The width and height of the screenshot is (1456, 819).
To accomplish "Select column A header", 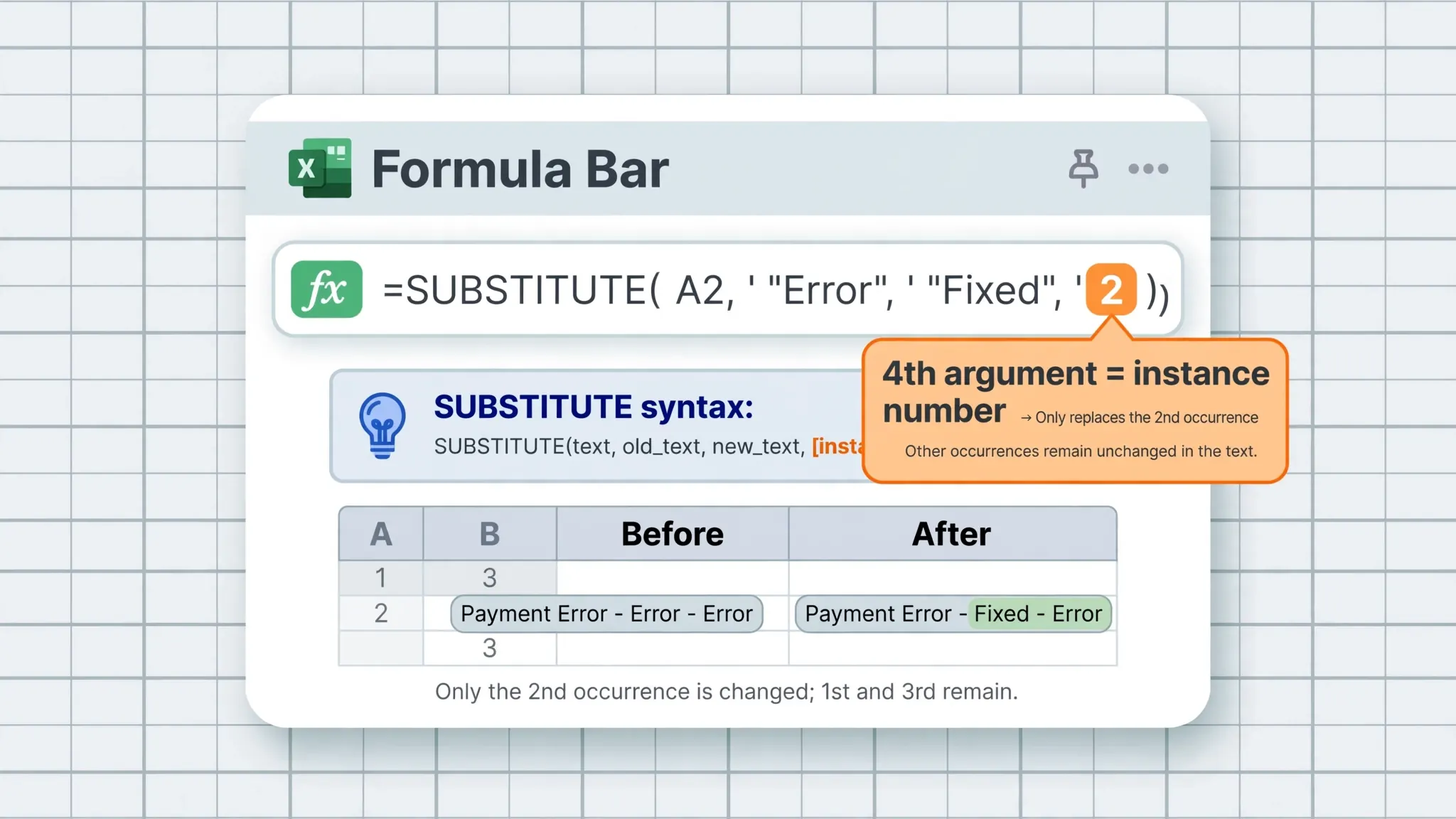I will tap(381, 534).
